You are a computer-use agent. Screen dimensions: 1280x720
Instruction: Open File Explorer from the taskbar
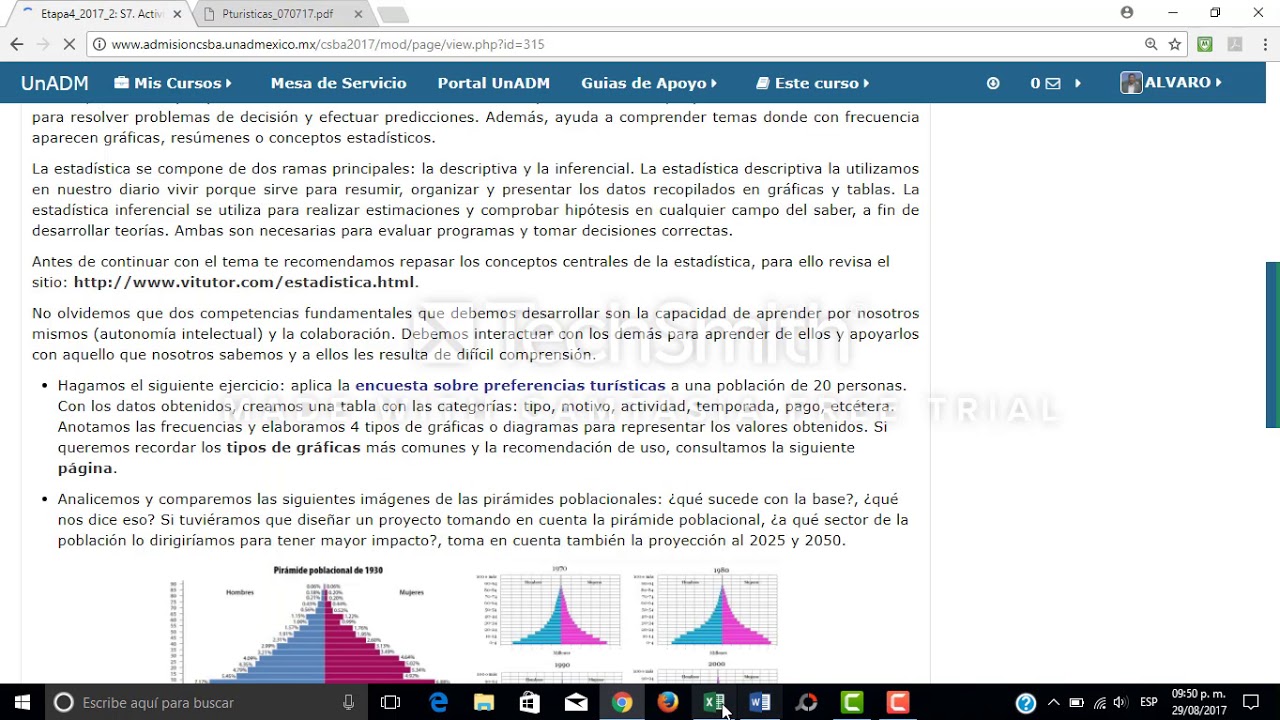pos(484,702)
